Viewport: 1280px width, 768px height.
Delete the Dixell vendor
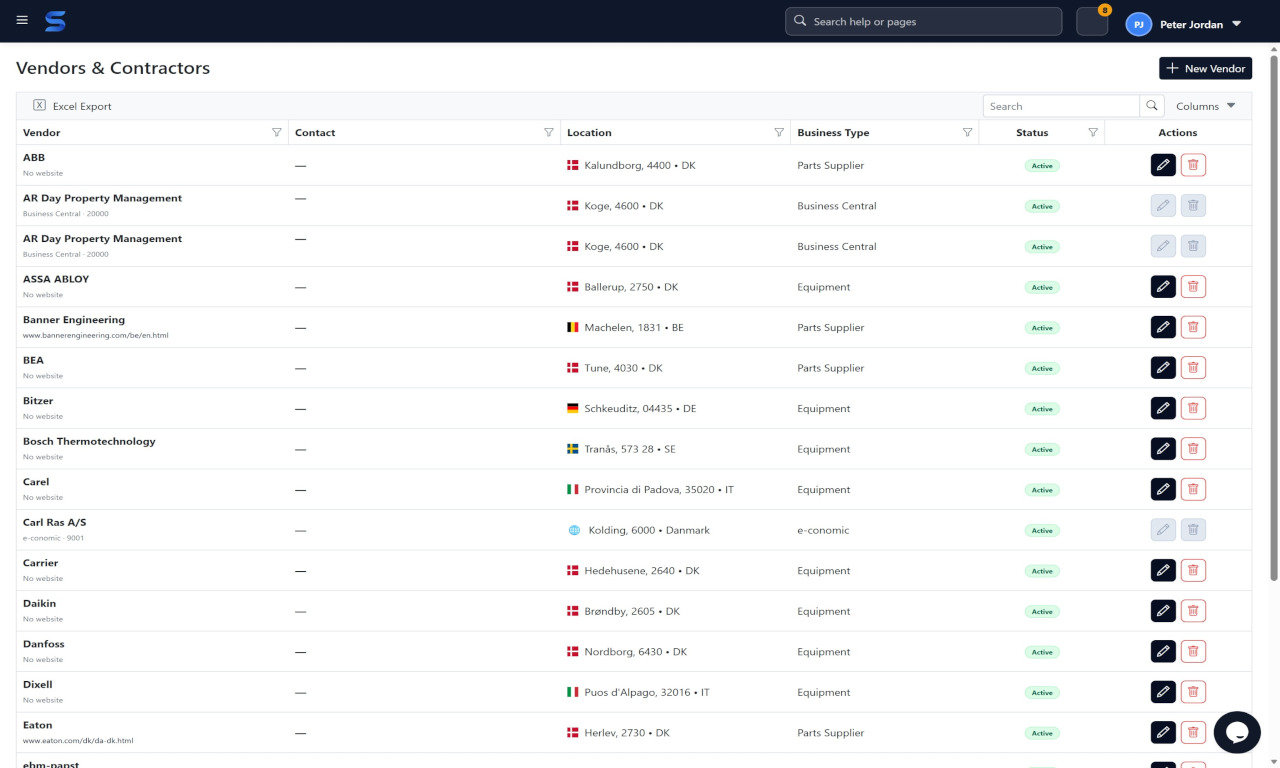[x=1193, y=692]
